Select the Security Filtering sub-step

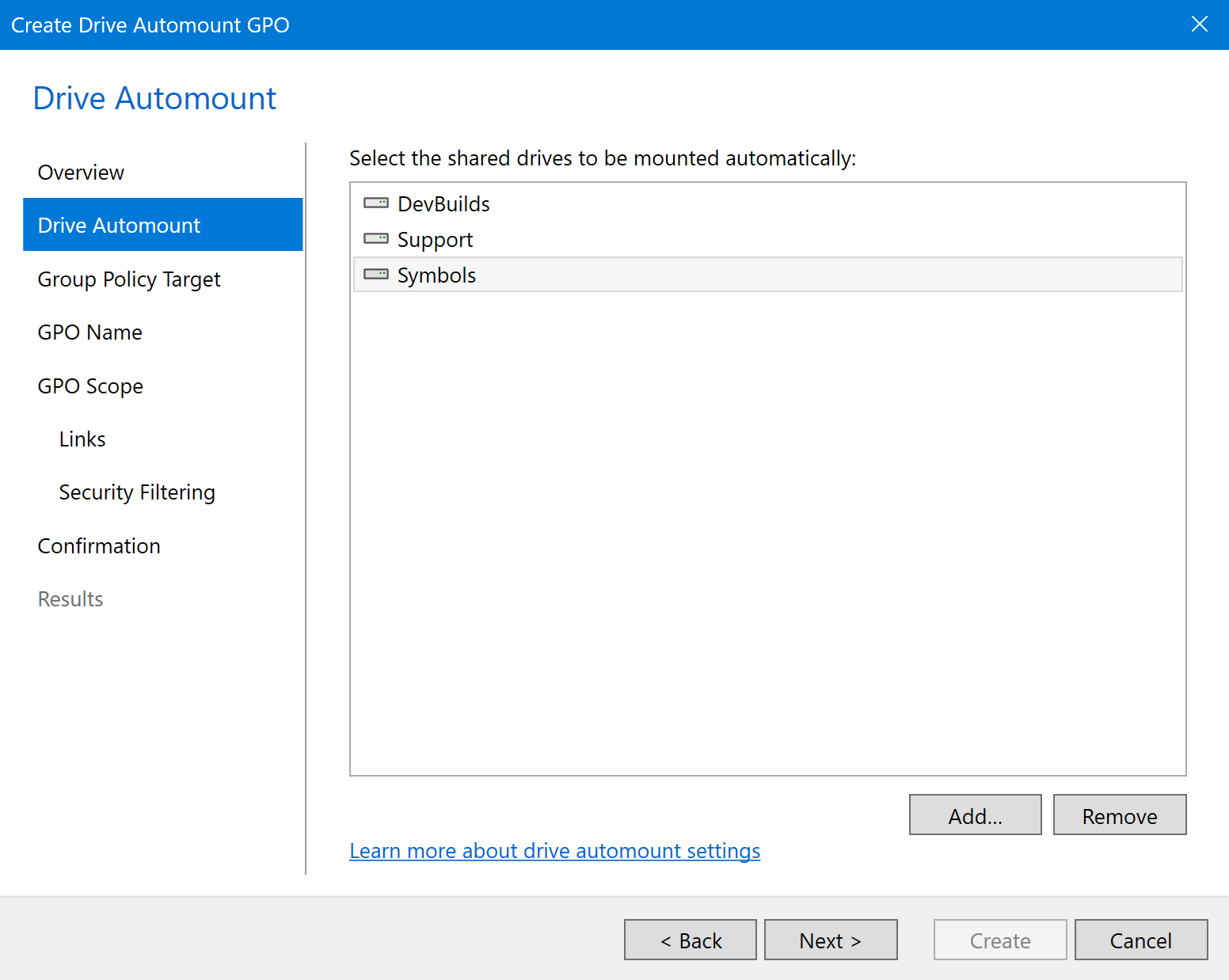pyautogui.click(x=137, y=492)
